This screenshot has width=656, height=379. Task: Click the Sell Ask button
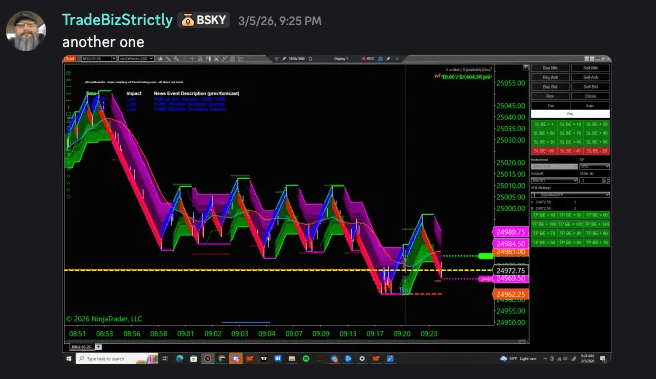pyautogui.click(x=590, y=77)
